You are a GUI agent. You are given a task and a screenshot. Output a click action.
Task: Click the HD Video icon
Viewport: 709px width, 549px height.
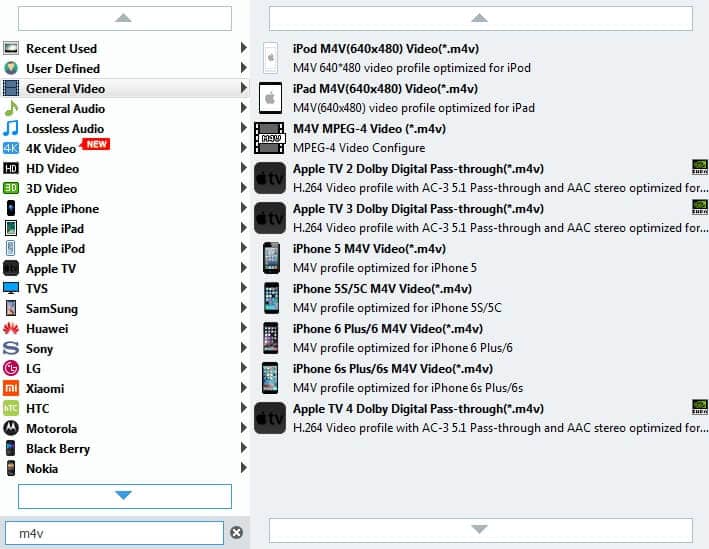[11, 169]
